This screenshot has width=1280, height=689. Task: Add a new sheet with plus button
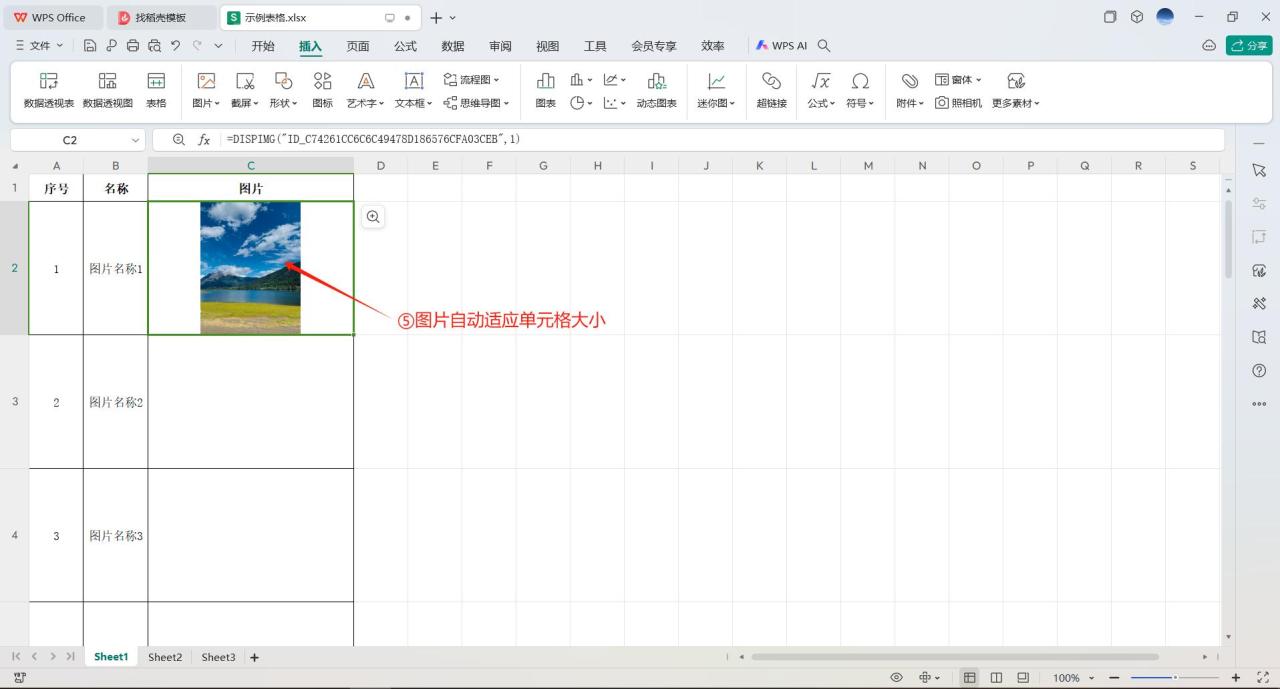tap(254, 657)
